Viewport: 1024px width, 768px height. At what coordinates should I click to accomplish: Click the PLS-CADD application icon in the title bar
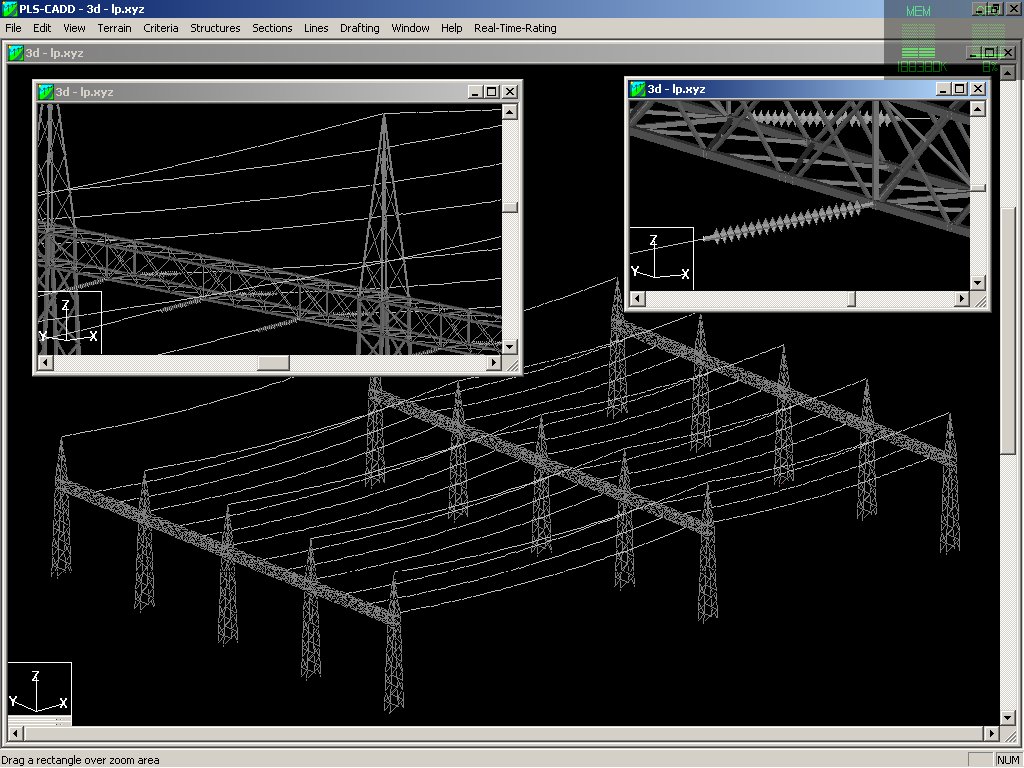9,9
